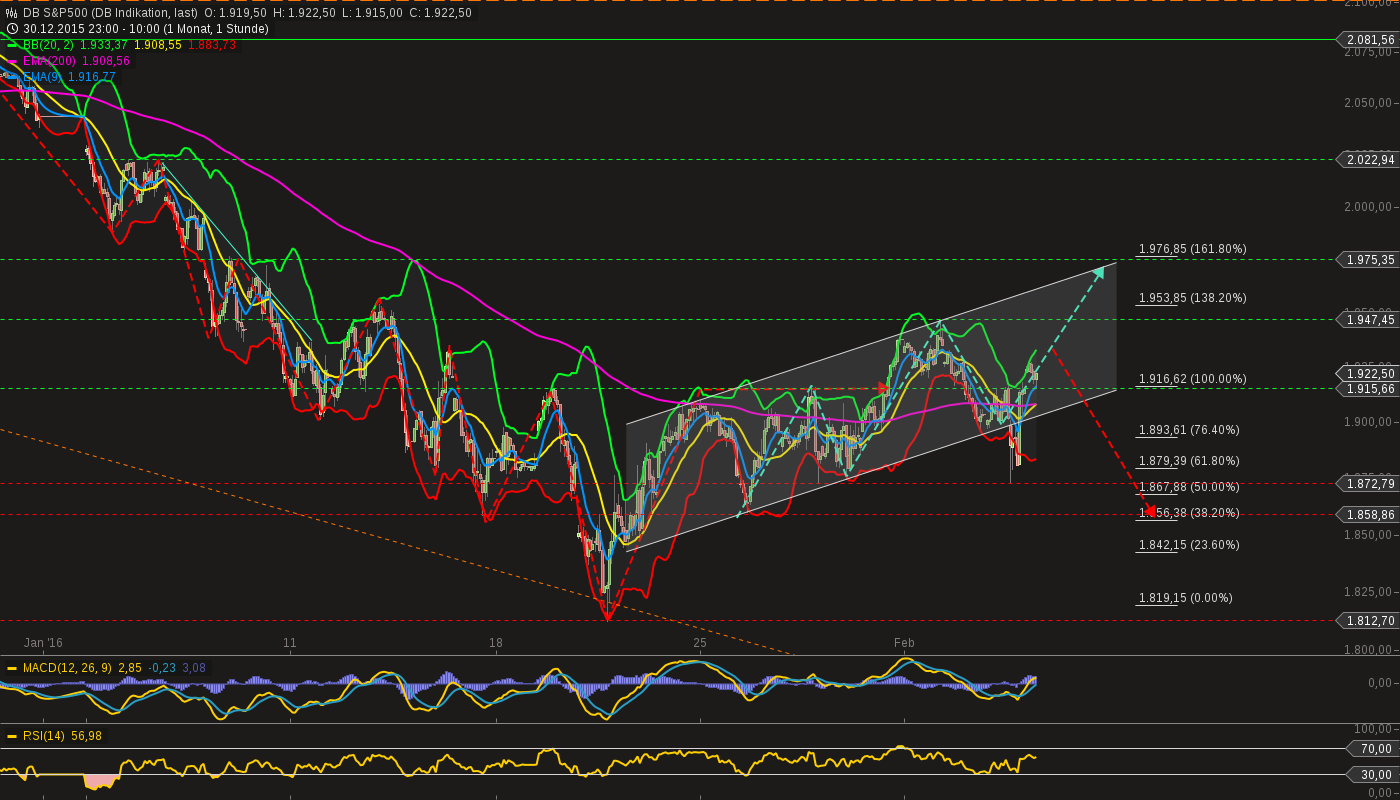Click the magenta EMA(200) legend dash icon
This screenshot has height=800, width=1400.
point(11,61)
